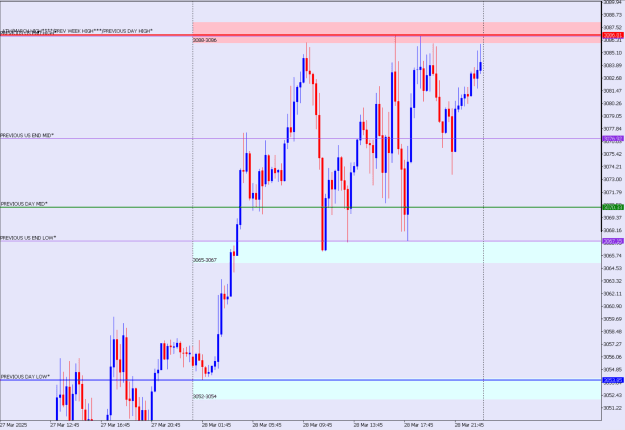Click the 3058.48 price axis value
625x430 pixels.
pos(613,332)
